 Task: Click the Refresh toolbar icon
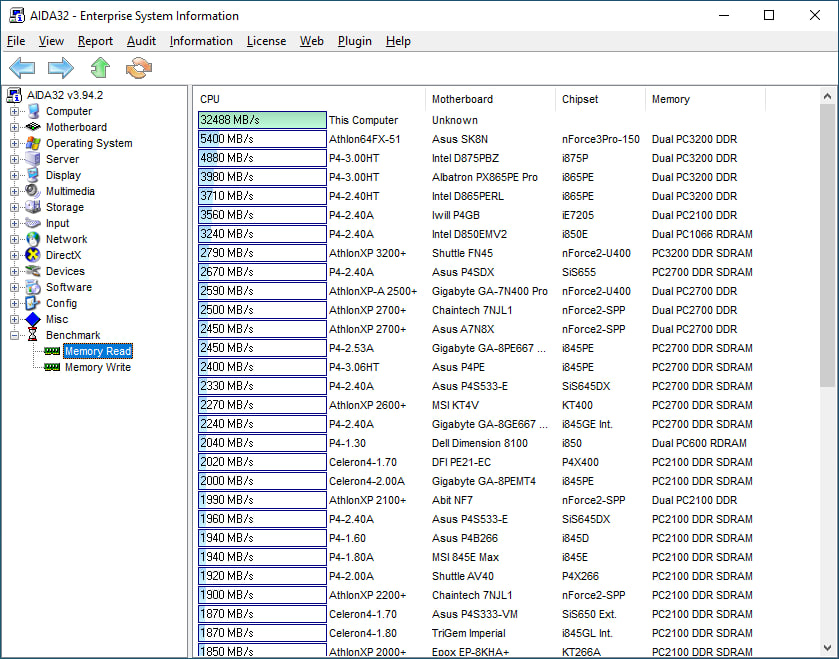[x=138, y=68]
